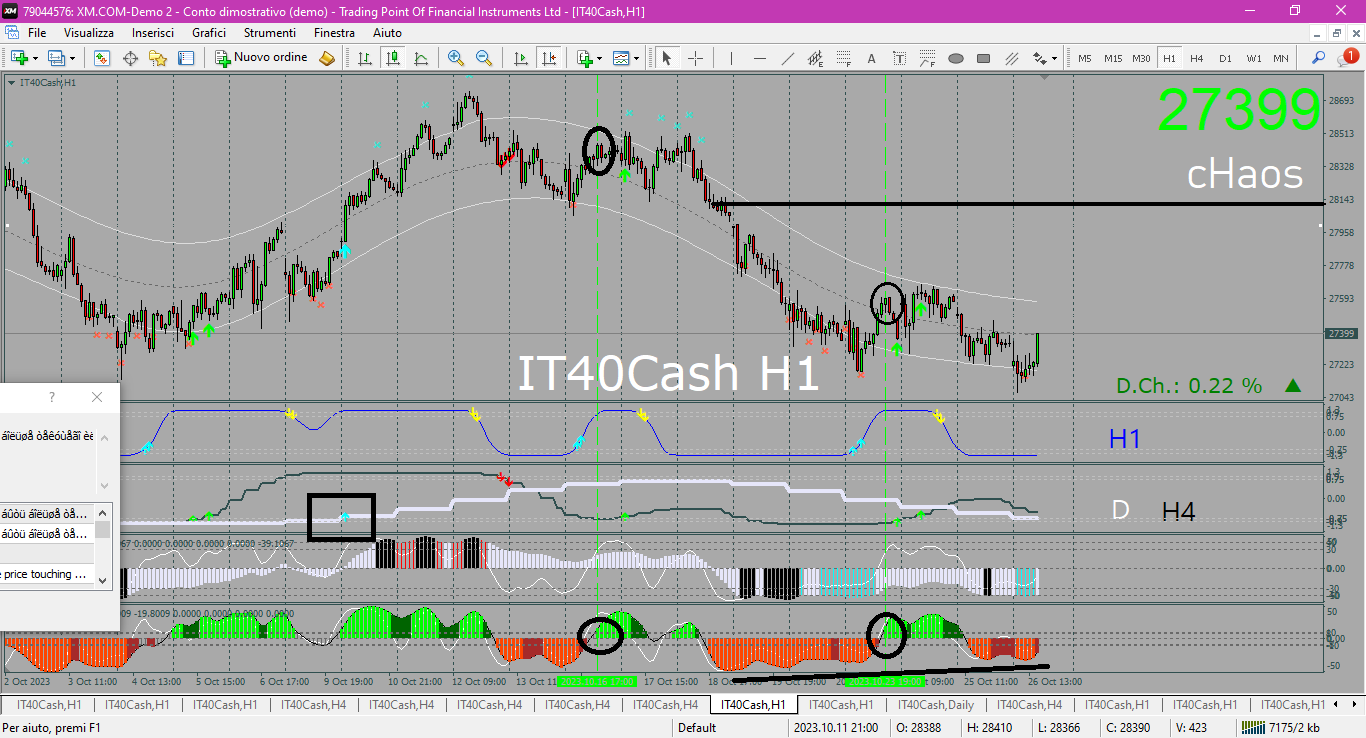The height and width of the screenshot is (738, 1366).
Task: Select the horizontal line drawing tool
Action: click(x=760, y=58)
